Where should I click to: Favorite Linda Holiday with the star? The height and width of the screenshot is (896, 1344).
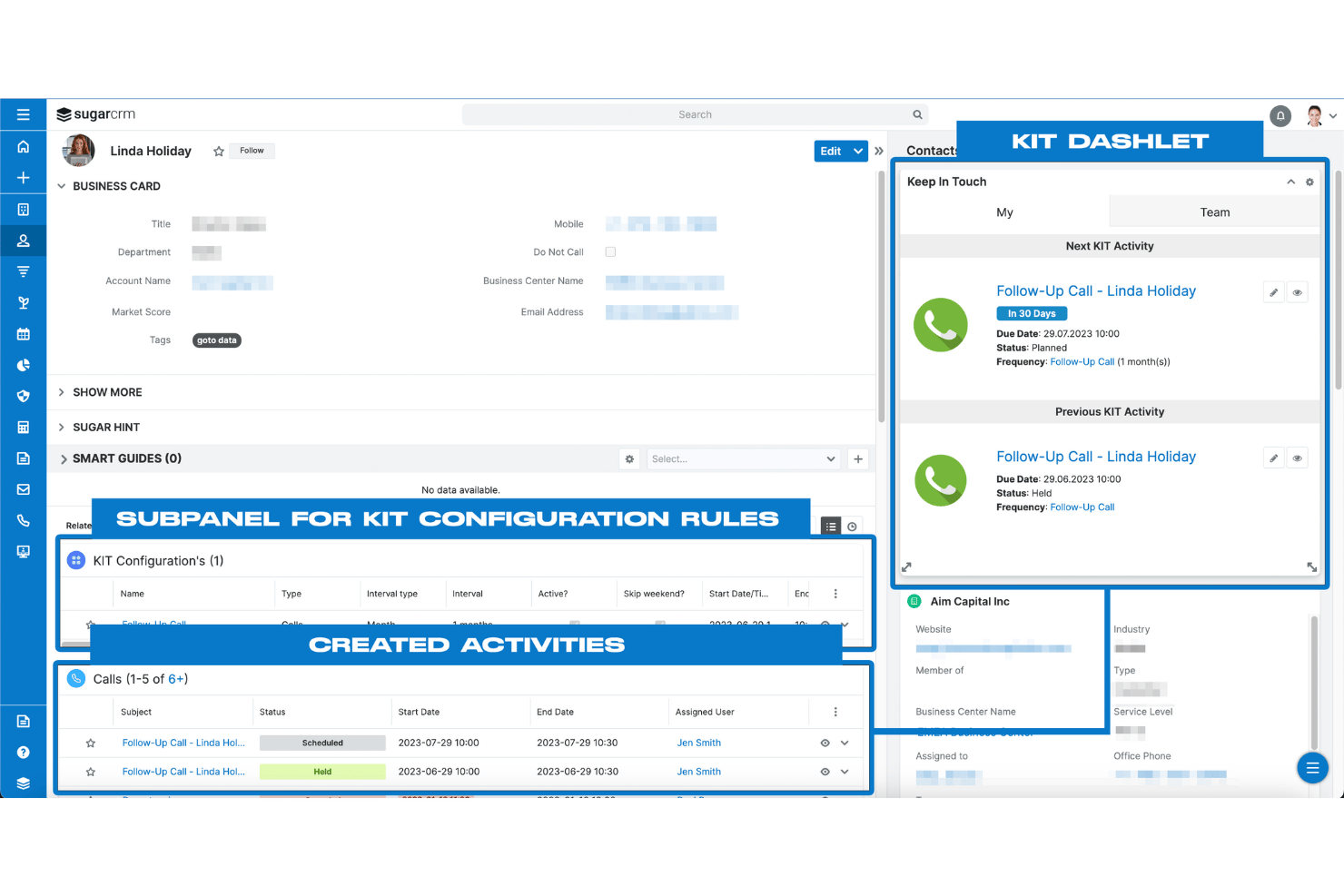tap(219, 152)
